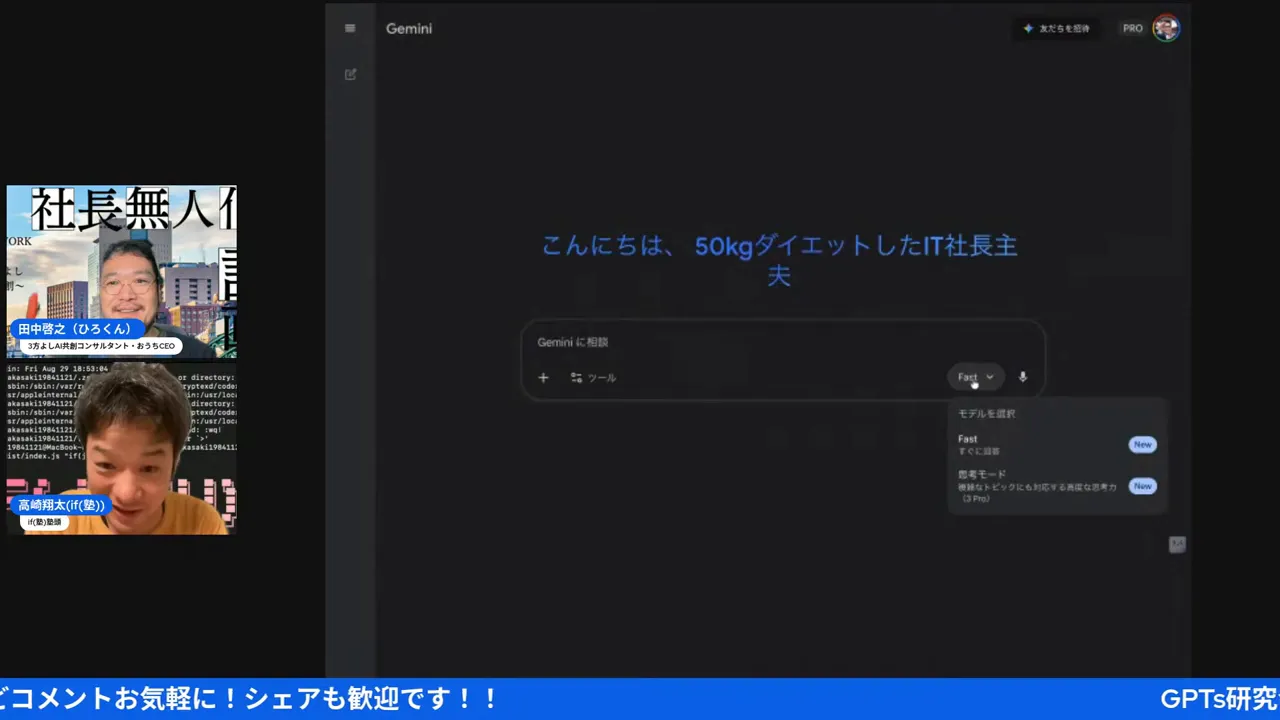
Task: Activate the microphone voice input icon
Action: (x=1022, y=377)
